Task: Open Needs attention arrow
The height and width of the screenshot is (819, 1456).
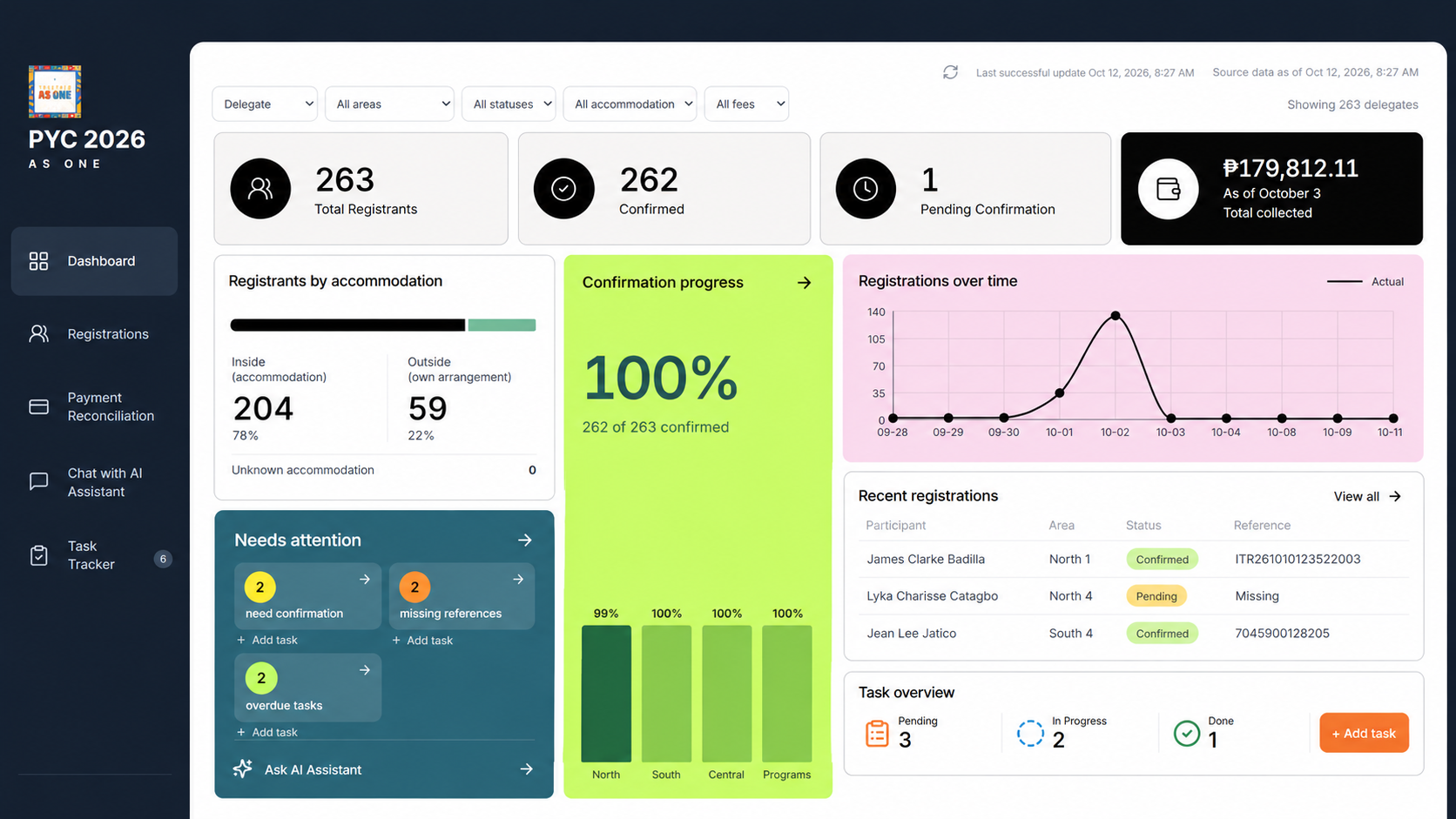Action: coord(525,540)
